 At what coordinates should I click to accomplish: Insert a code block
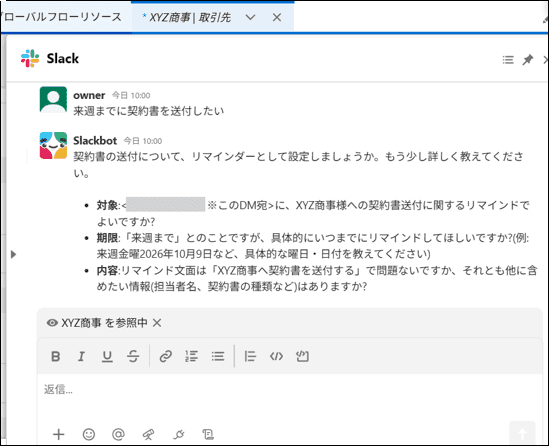tap(302, 356)
